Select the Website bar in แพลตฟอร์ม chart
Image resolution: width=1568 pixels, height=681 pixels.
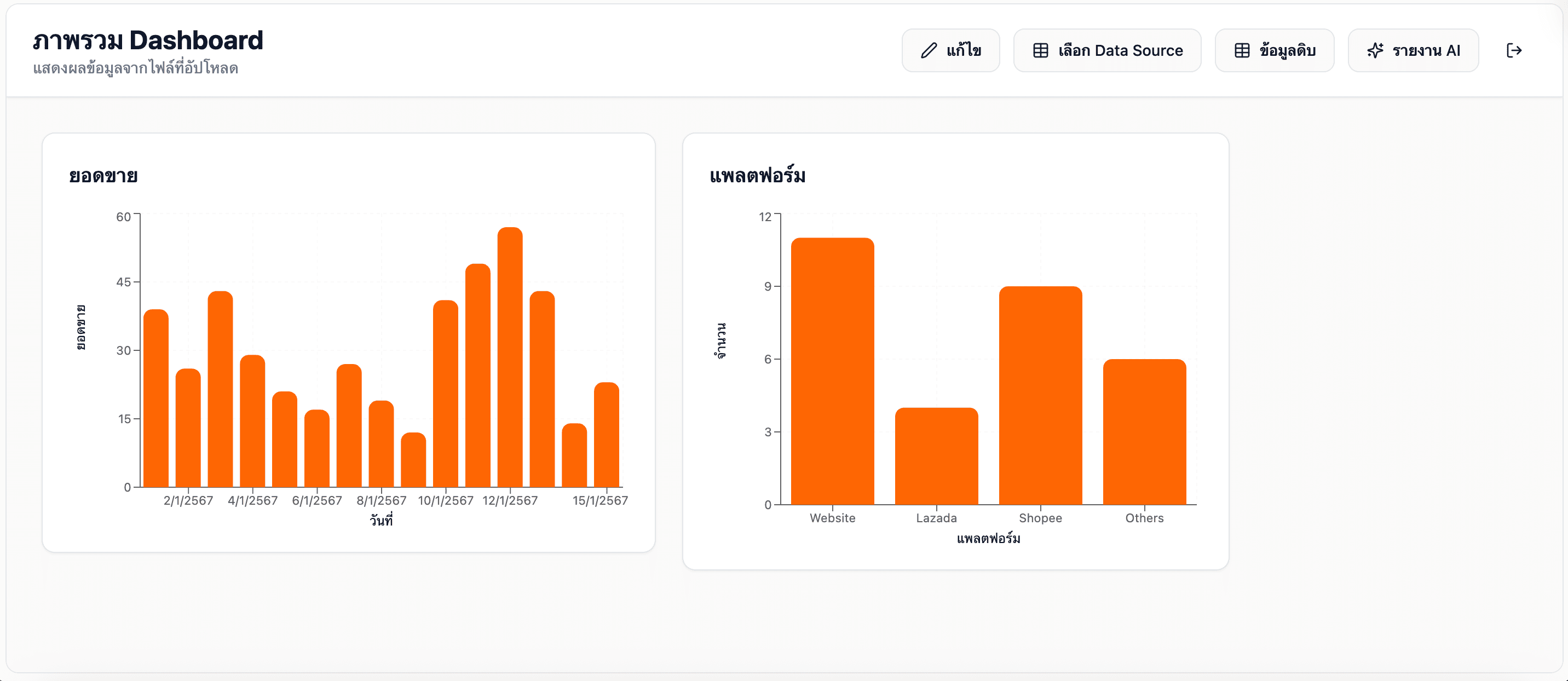point(832,371)
